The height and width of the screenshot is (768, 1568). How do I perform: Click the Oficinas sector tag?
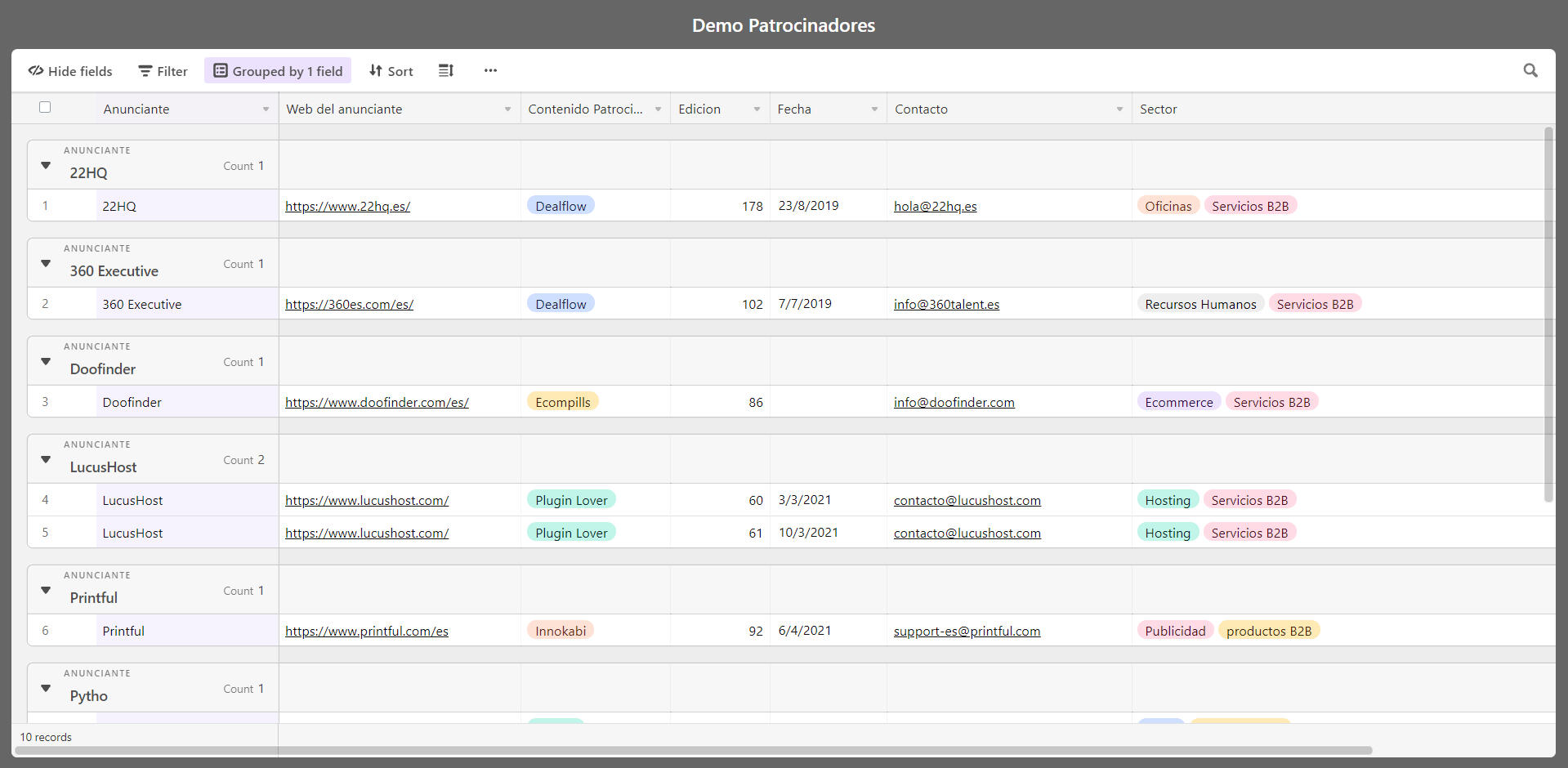pyautogui.click(x=1168, y=206)
